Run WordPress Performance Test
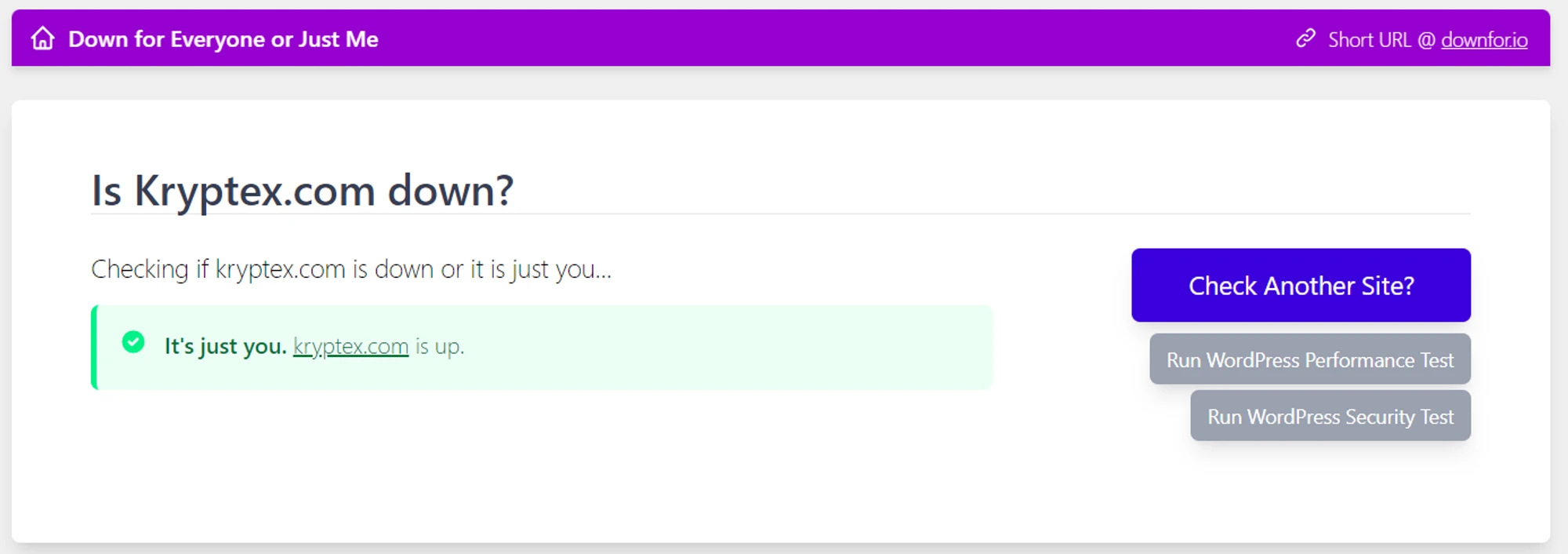 click(x=1310, y=359)
